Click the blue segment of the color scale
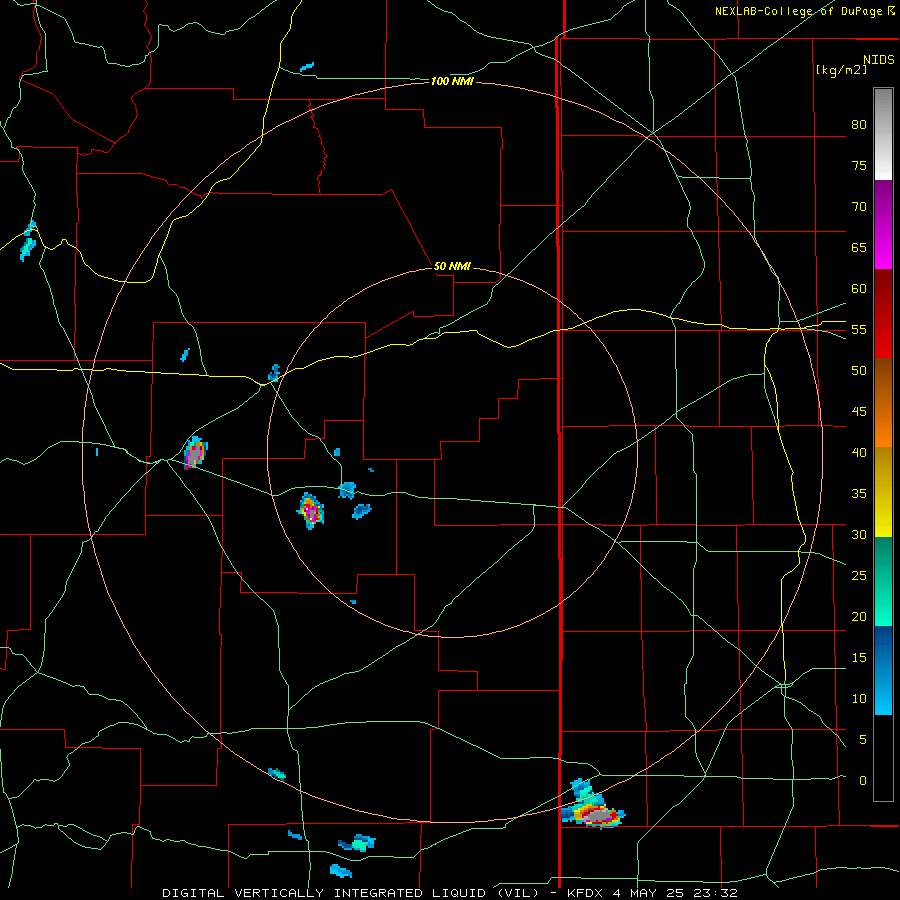The width and height of the screenshot is (900, 900). pos(883,670)
